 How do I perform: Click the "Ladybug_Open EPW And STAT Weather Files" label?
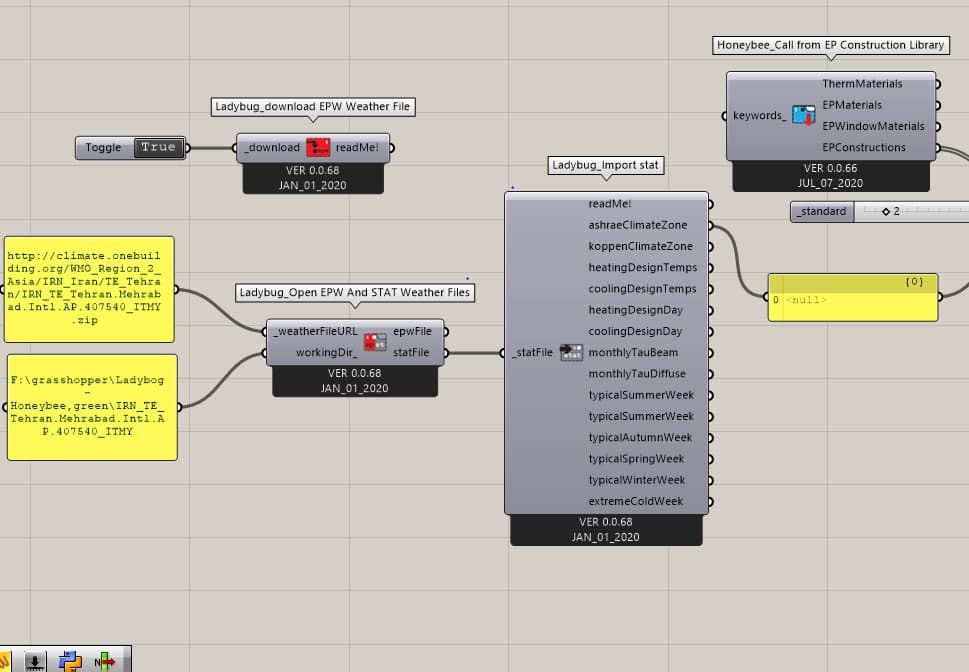tap(355, 292)
